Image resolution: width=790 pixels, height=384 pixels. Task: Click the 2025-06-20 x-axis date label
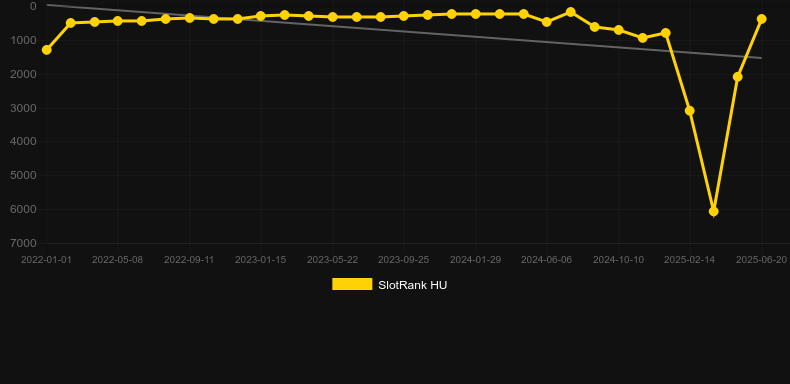click(x=761, y=260)
